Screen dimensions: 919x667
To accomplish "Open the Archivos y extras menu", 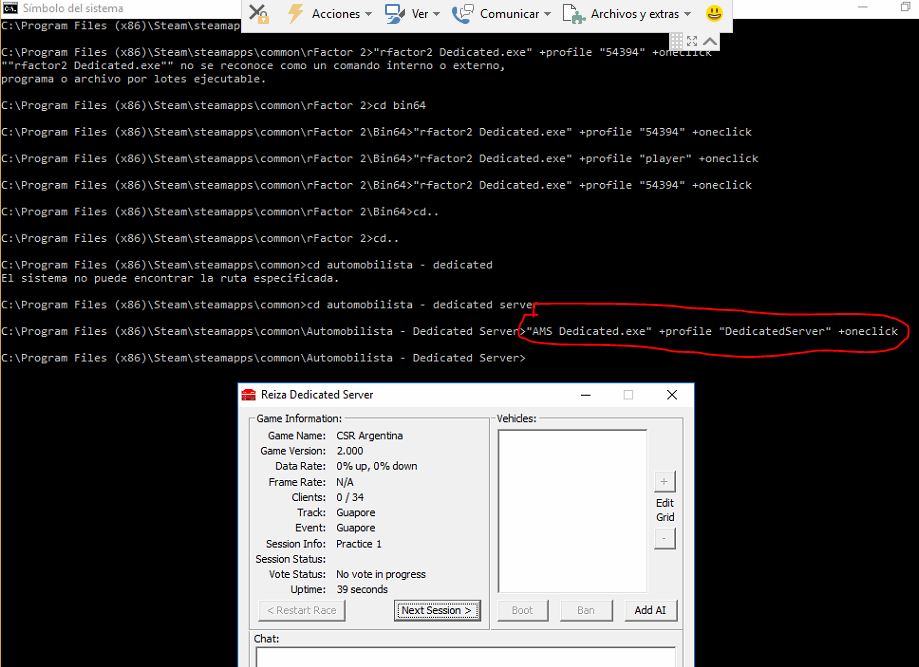I will coord(627,13).
